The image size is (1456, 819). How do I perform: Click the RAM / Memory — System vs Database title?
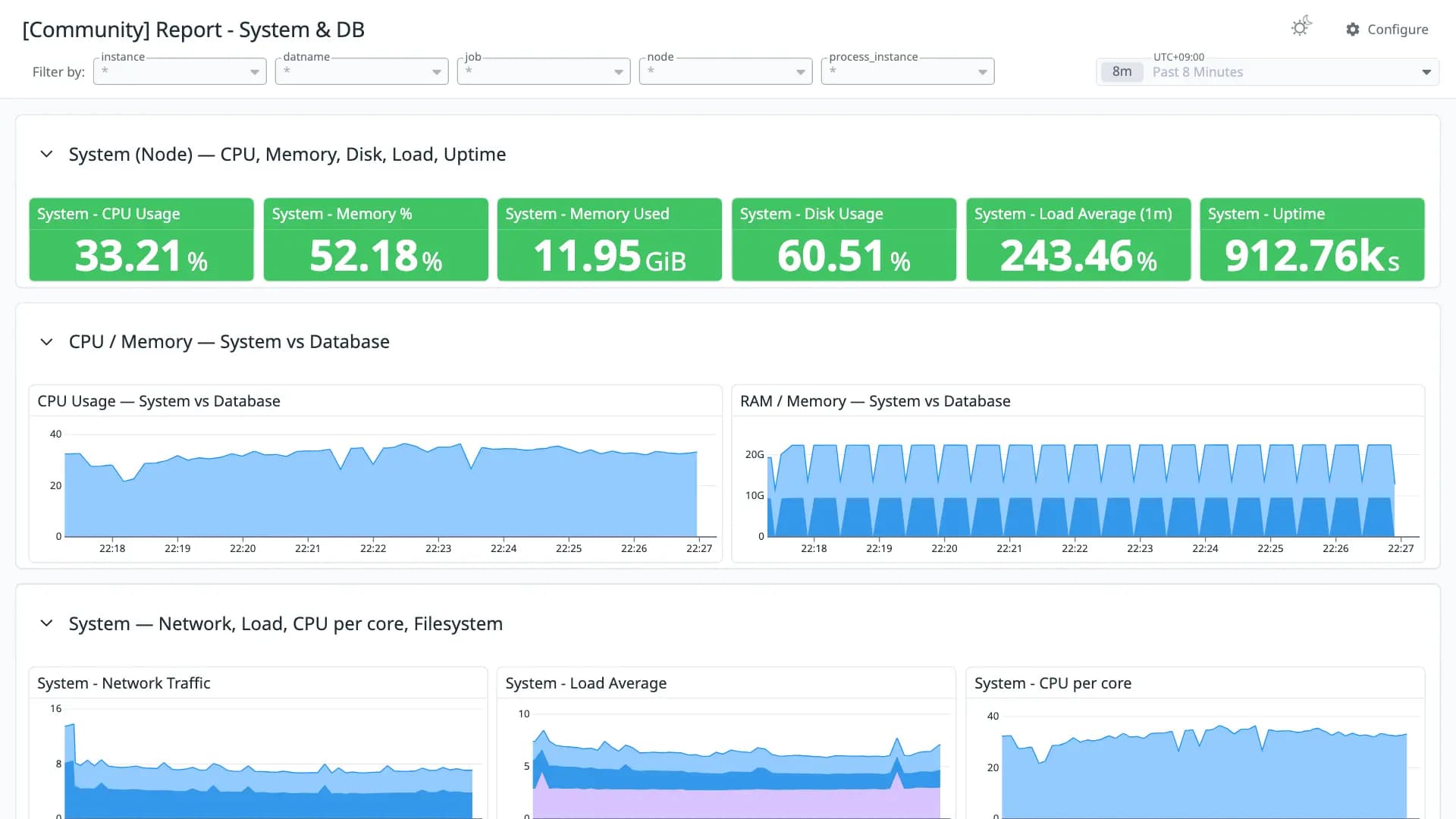(x=875, y=401)
